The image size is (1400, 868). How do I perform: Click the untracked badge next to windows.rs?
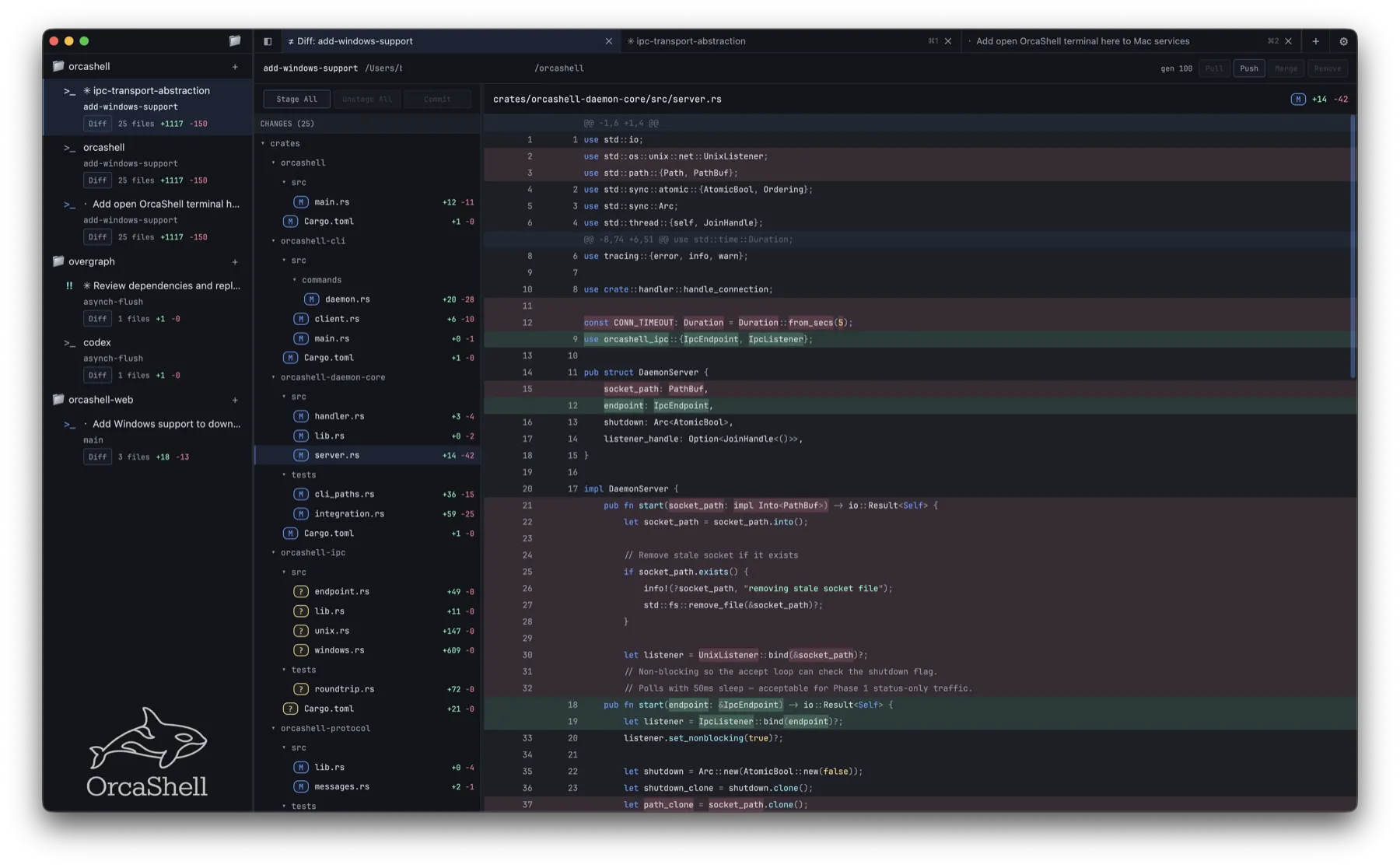[x=300, y=650]
